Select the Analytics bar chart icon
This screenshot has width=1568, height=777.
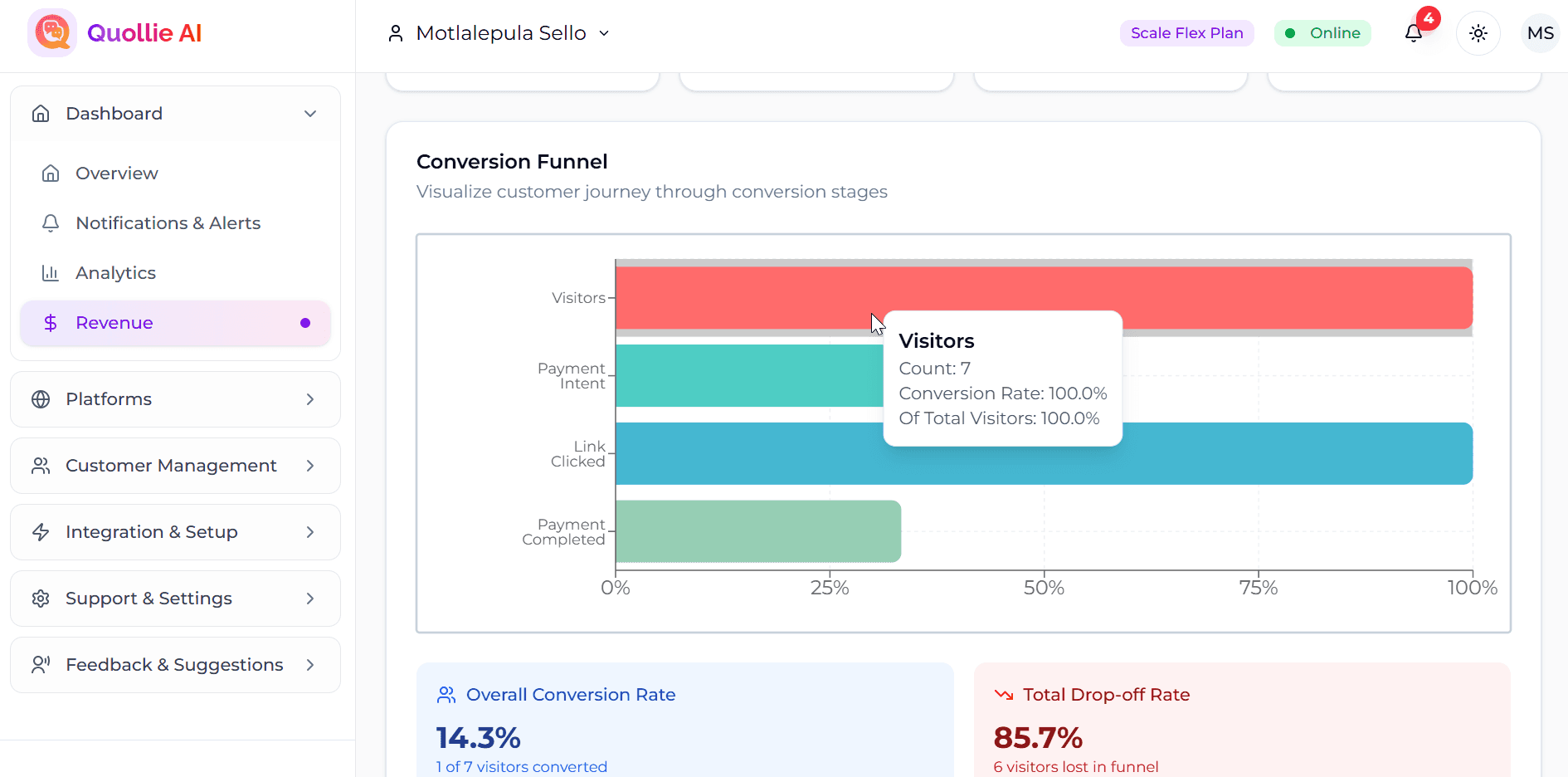[51, 272]
